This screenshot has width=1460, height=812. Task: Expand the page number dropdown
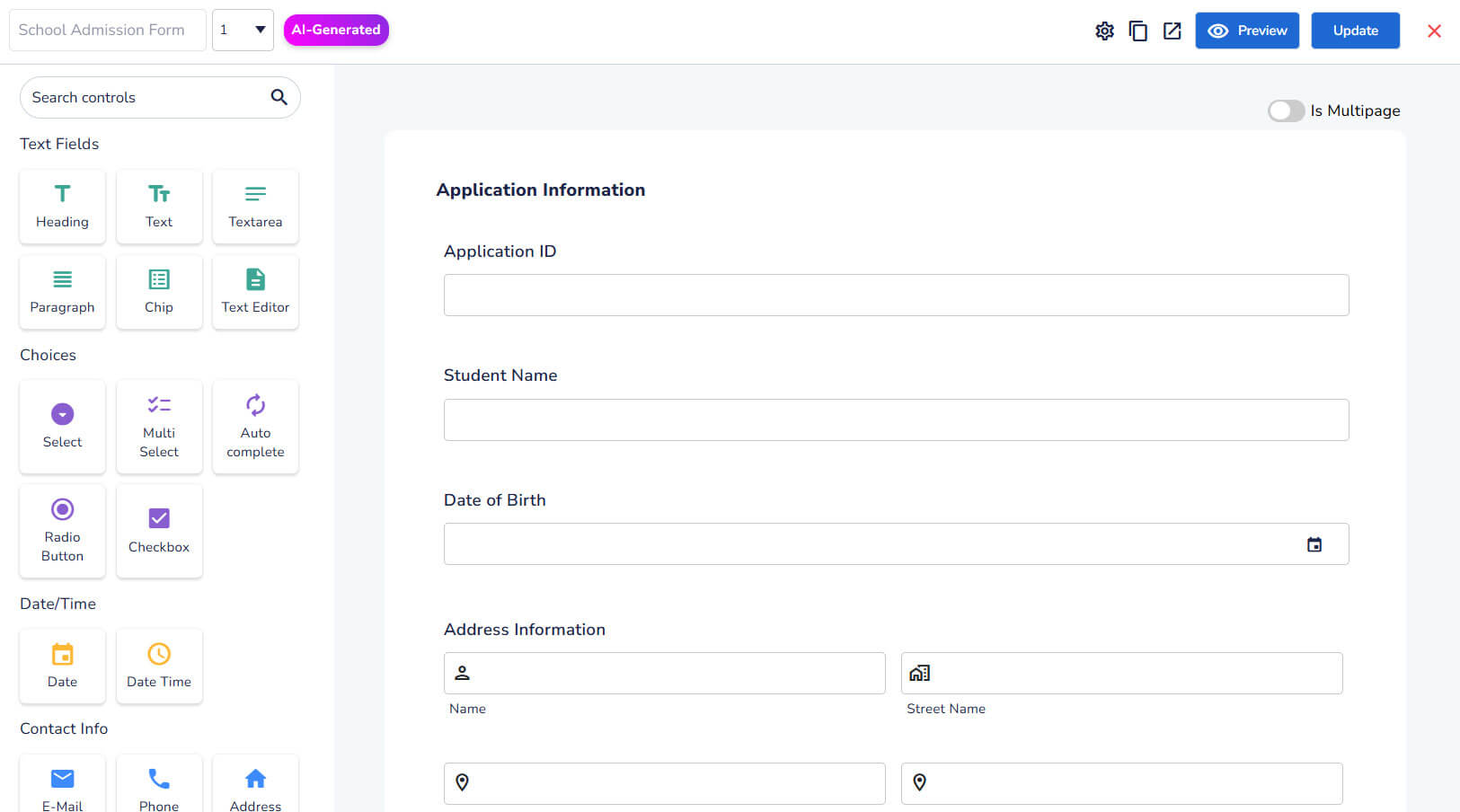[243, 30]
